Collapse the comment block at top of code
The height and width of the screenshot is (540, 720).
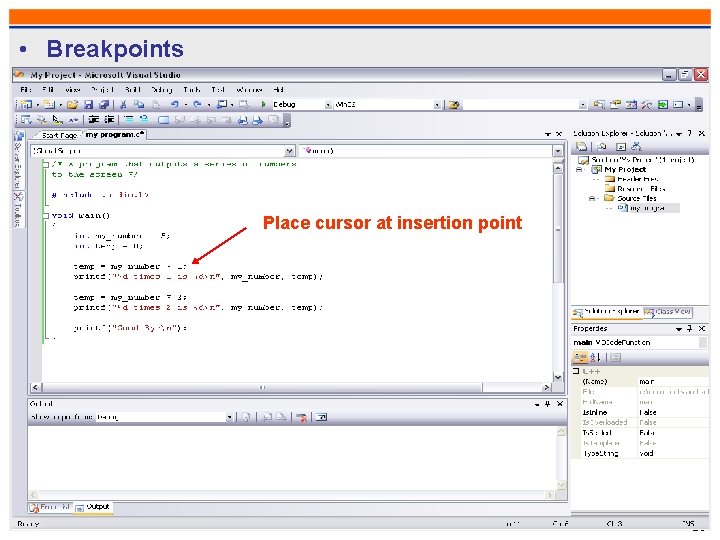pos(45,164)
